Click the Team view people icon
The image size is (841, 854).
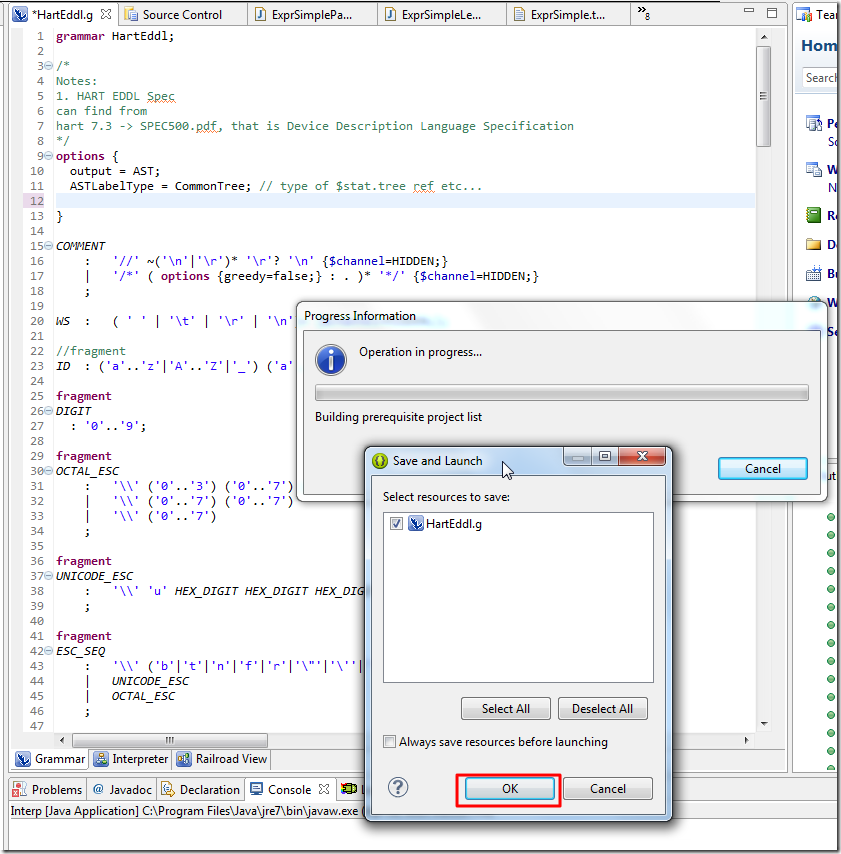pyautogui.click(x=804, y=15)
